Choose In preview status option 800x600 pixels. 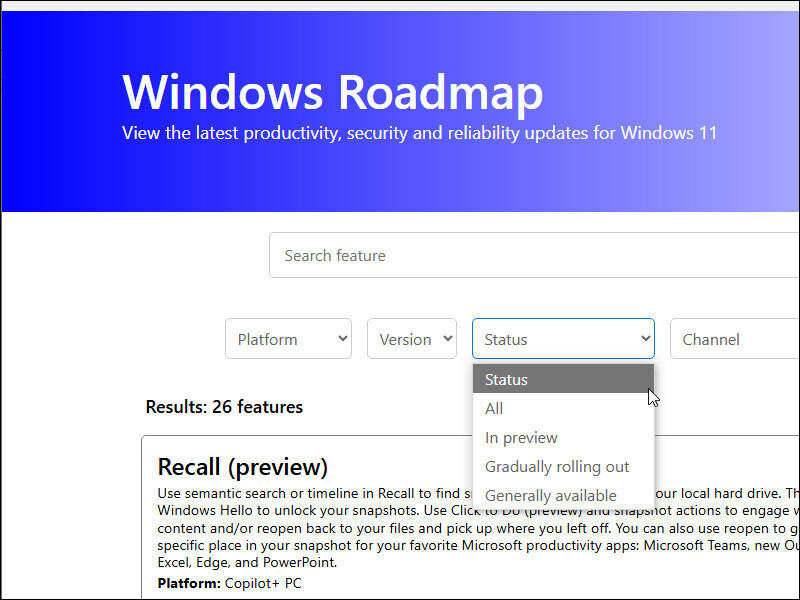point(563,437)
